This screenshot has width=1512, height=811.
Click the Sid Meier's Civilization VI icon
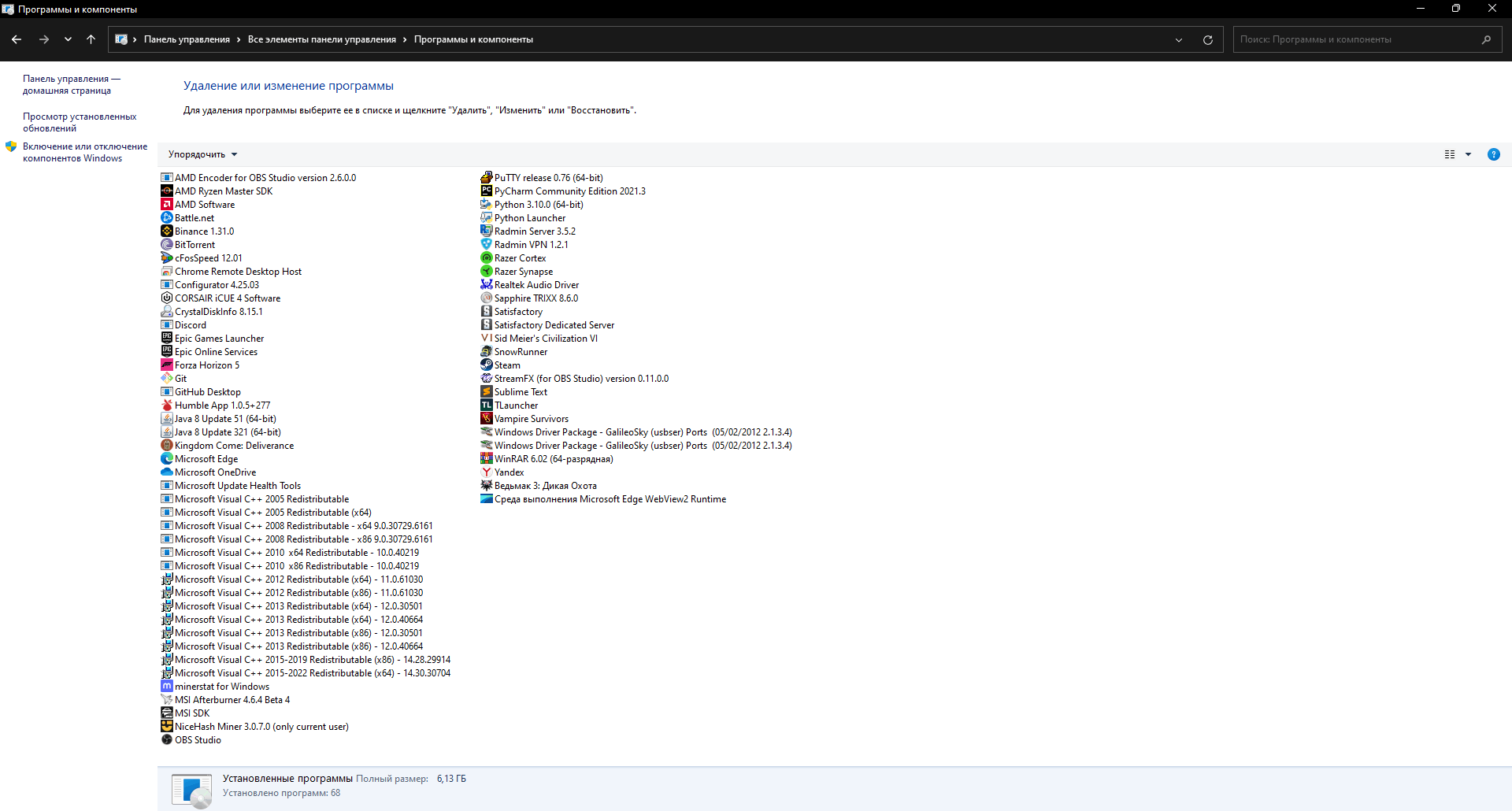[x=486, y=339]
